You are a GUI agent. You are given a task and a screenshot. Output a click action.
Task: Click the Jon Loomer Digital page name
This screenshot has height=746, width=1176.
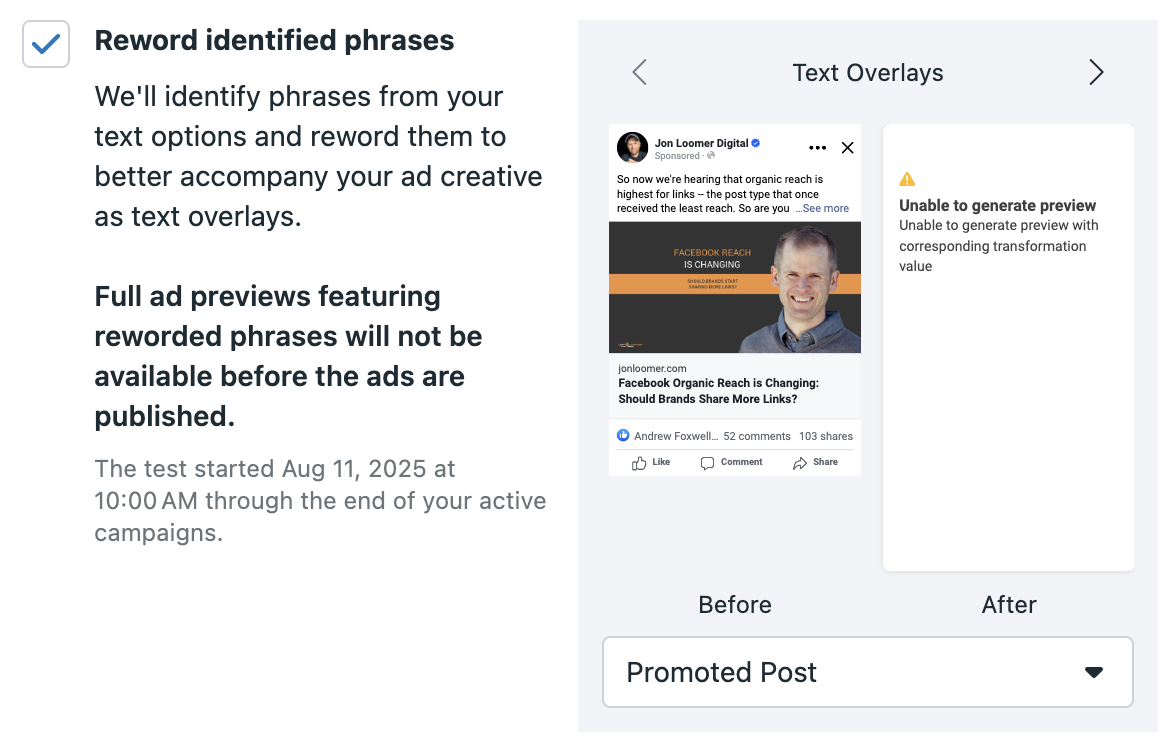pyautogui.click(x=701, y=143)
